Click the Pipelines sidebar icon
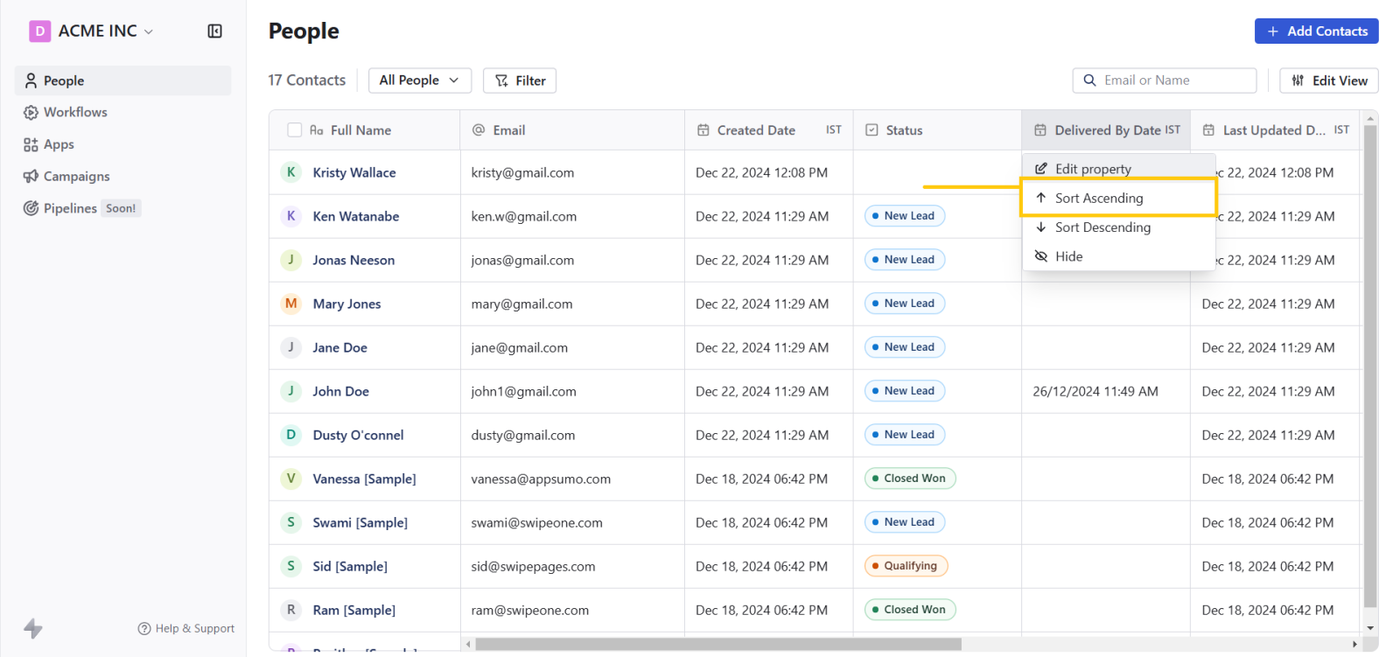The height and width of the screenshot is (657, 1400). coord(31,208)
